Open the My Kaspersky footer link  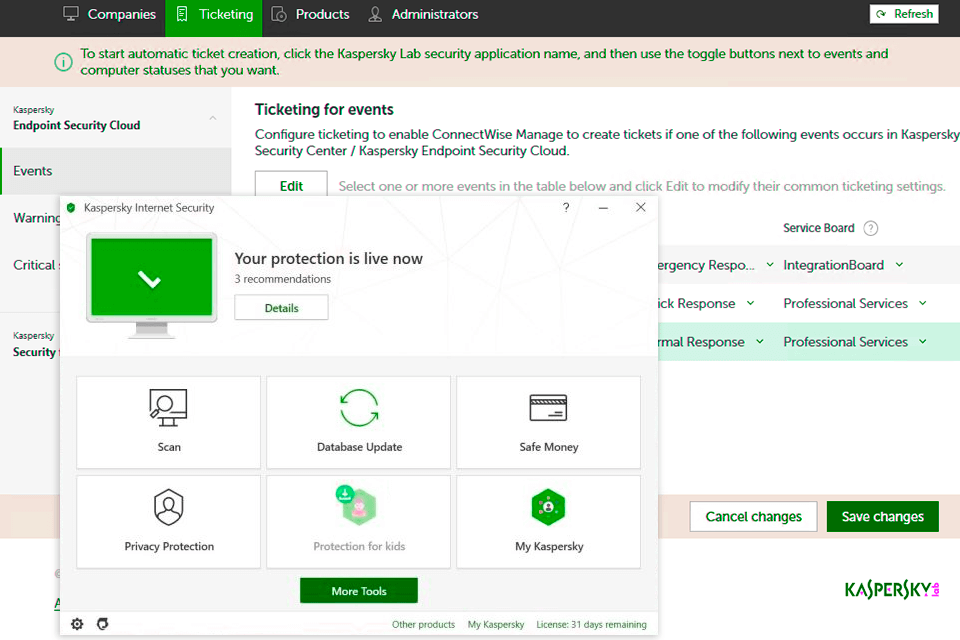pos(496,624)
